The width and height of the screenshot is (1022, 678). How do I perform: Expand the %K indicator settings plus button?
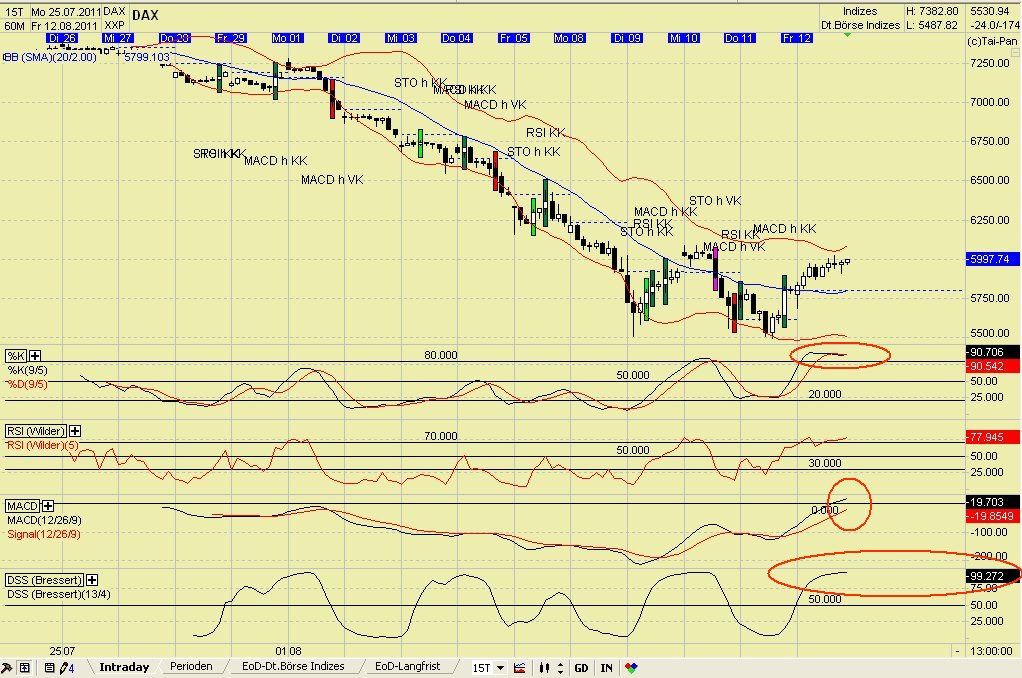pos(34,355)
